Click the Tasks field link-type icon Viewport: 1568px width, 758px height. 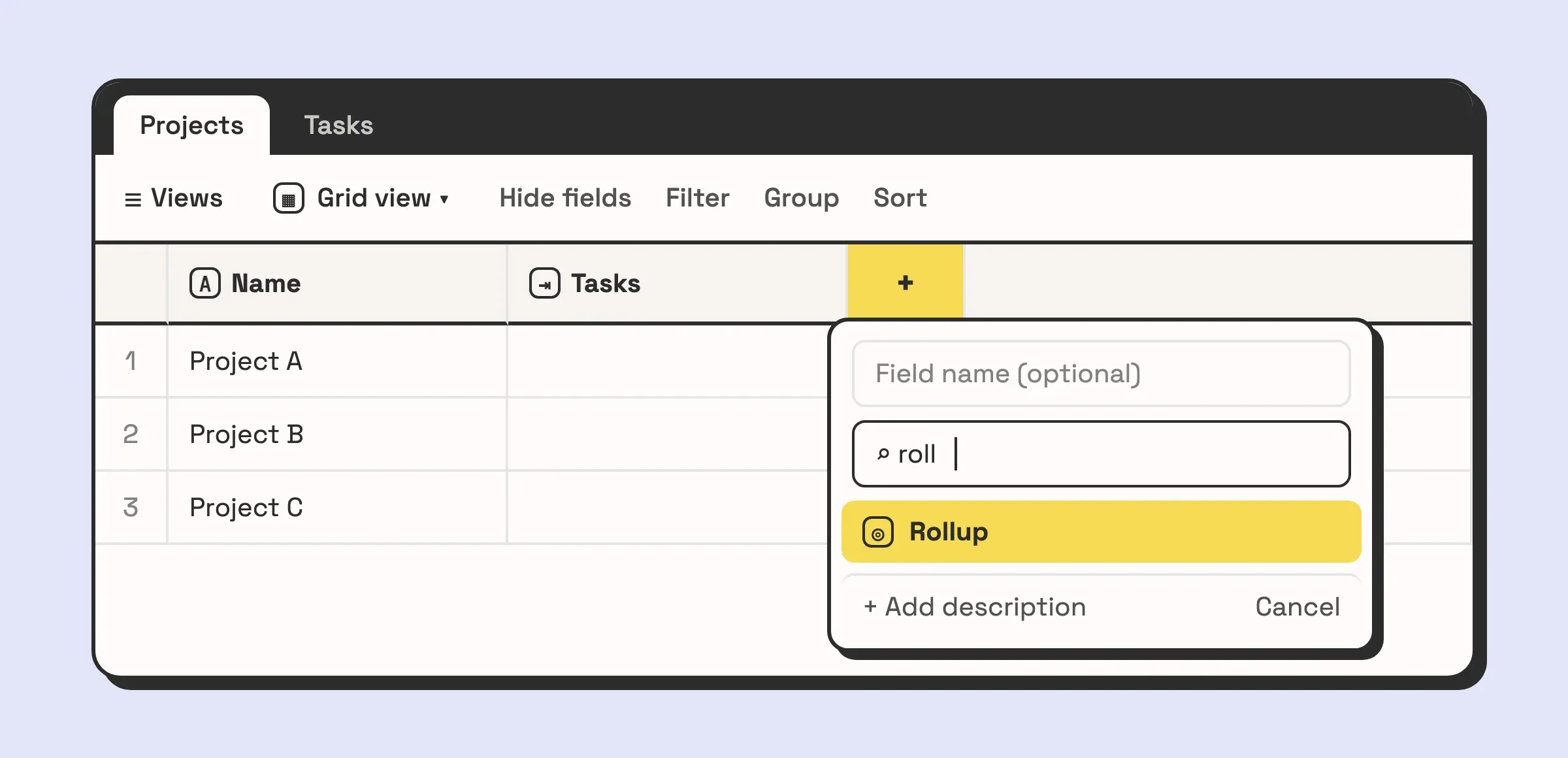pos(545,284)
